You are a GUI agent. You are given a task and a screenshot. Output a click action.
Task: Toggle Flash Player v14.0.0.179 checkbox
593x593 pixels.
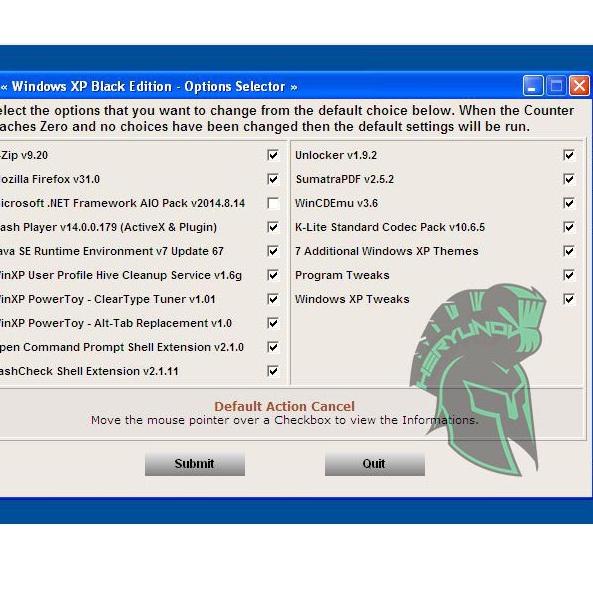[x=273, y=227]
